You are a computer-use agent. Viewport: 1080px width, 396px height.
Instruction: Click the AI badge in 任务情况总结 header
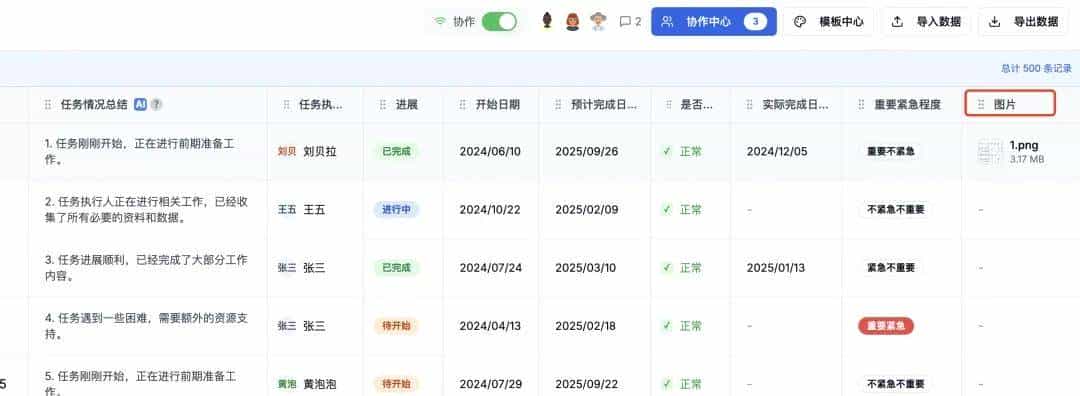coord(141,105)
